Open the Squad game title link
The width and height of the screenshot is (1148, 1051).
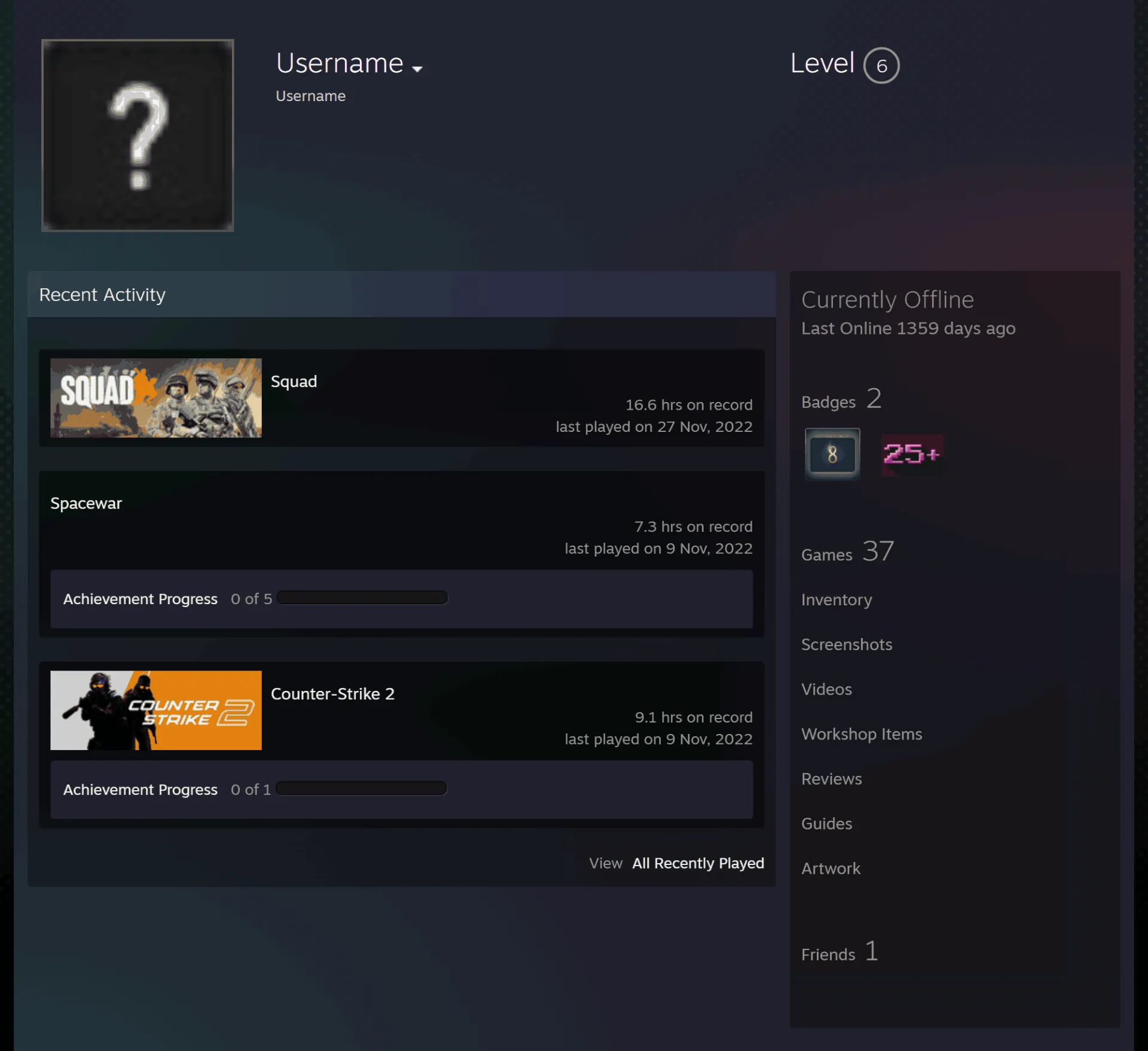click(x=294, y=382)
